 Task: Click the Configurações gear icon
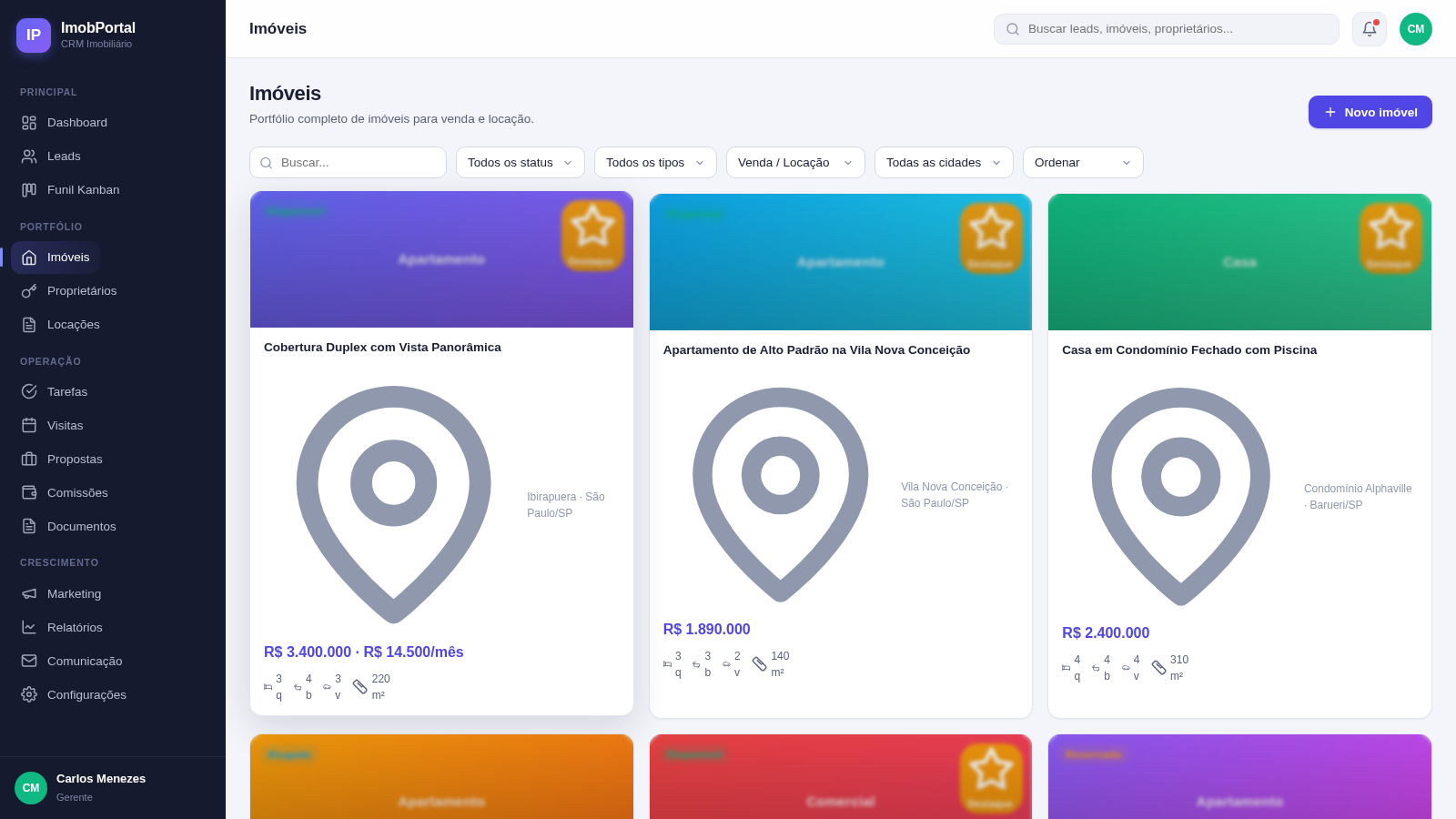coord(29,695)
